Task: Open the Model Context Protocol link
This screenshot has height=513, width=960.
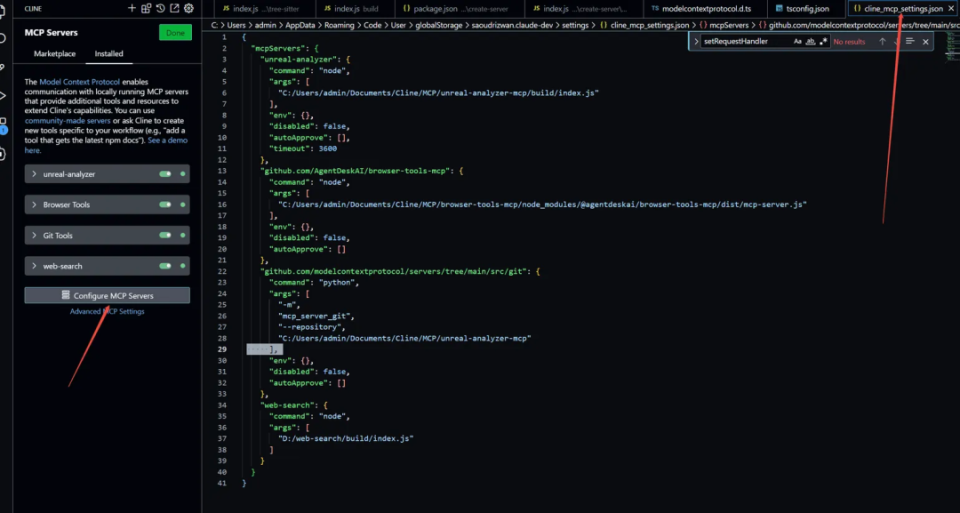Action: 80,81
